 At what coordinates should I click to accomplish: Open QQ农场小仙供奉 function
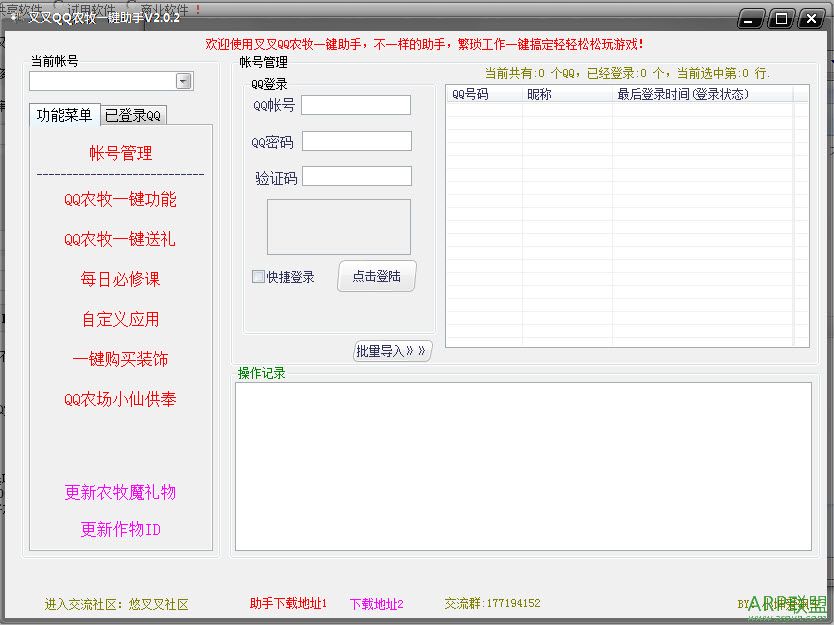click(120, 398)
